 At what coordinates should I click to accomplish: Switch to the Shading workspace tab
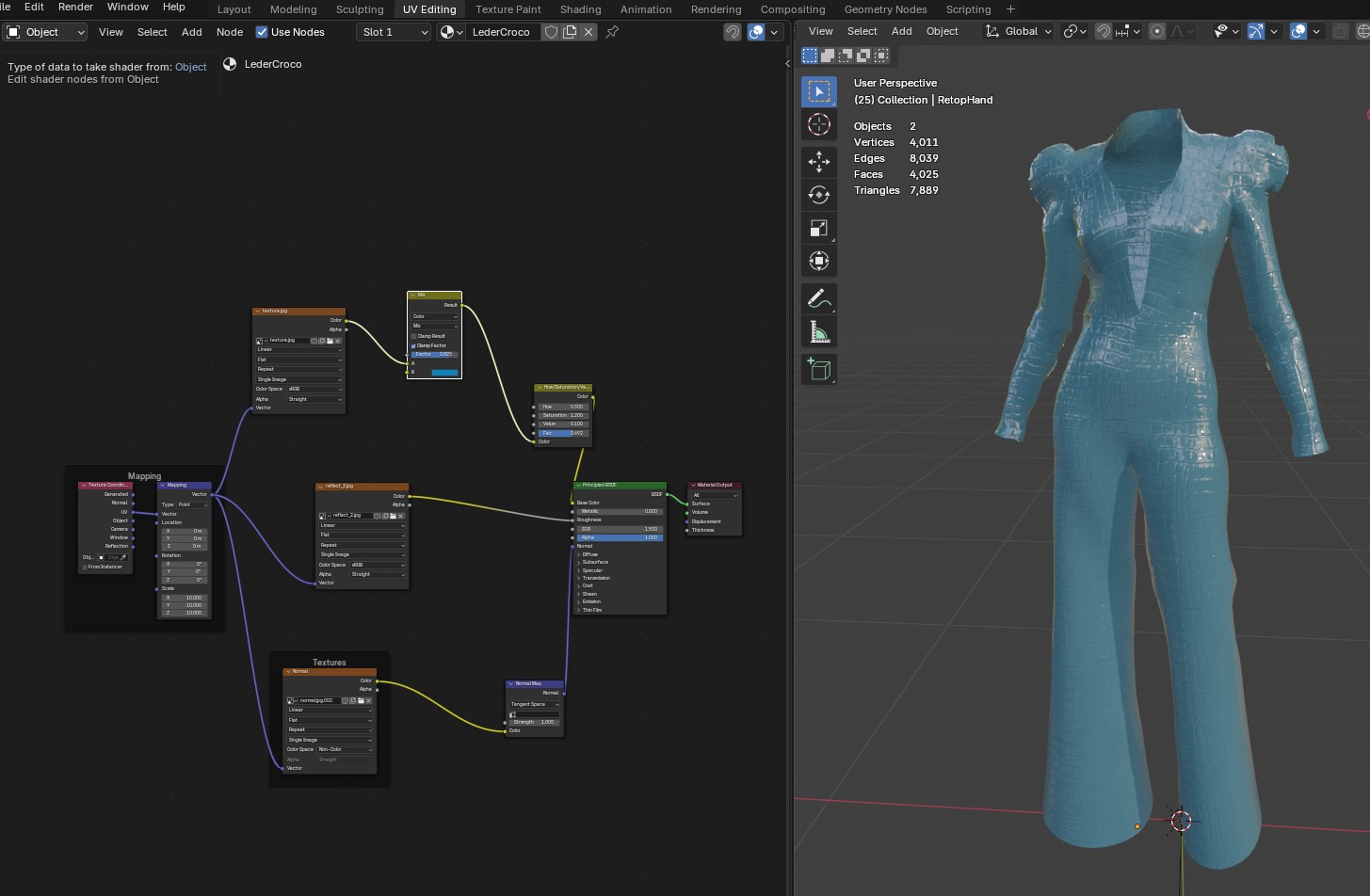pos(580,9)
